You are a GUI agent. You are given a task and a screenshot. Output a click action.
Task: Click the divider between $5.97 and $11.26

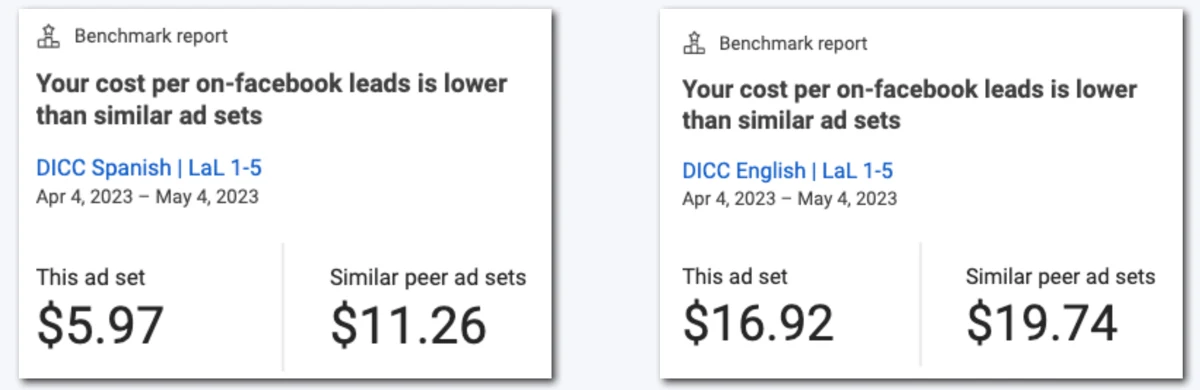[x=283, y=304]
